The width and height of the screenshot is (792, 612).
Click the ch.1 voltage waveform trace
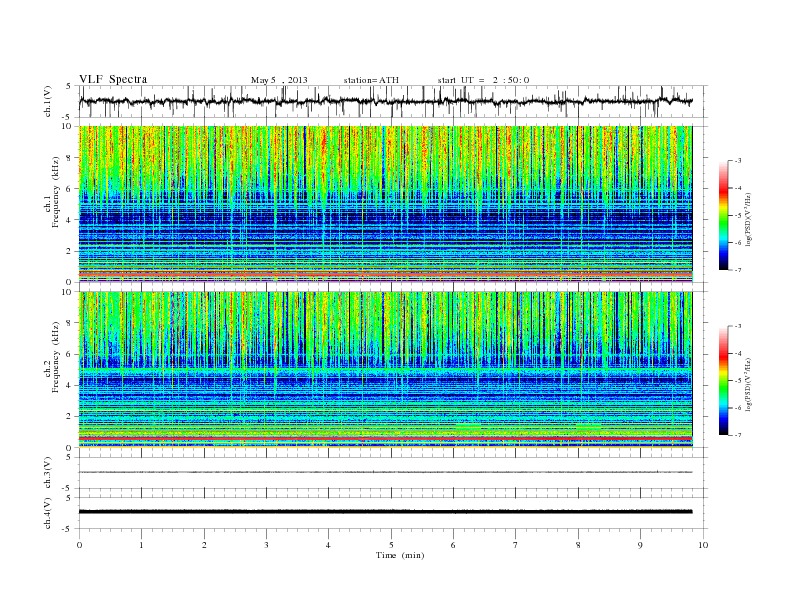(x=385, y=101)
